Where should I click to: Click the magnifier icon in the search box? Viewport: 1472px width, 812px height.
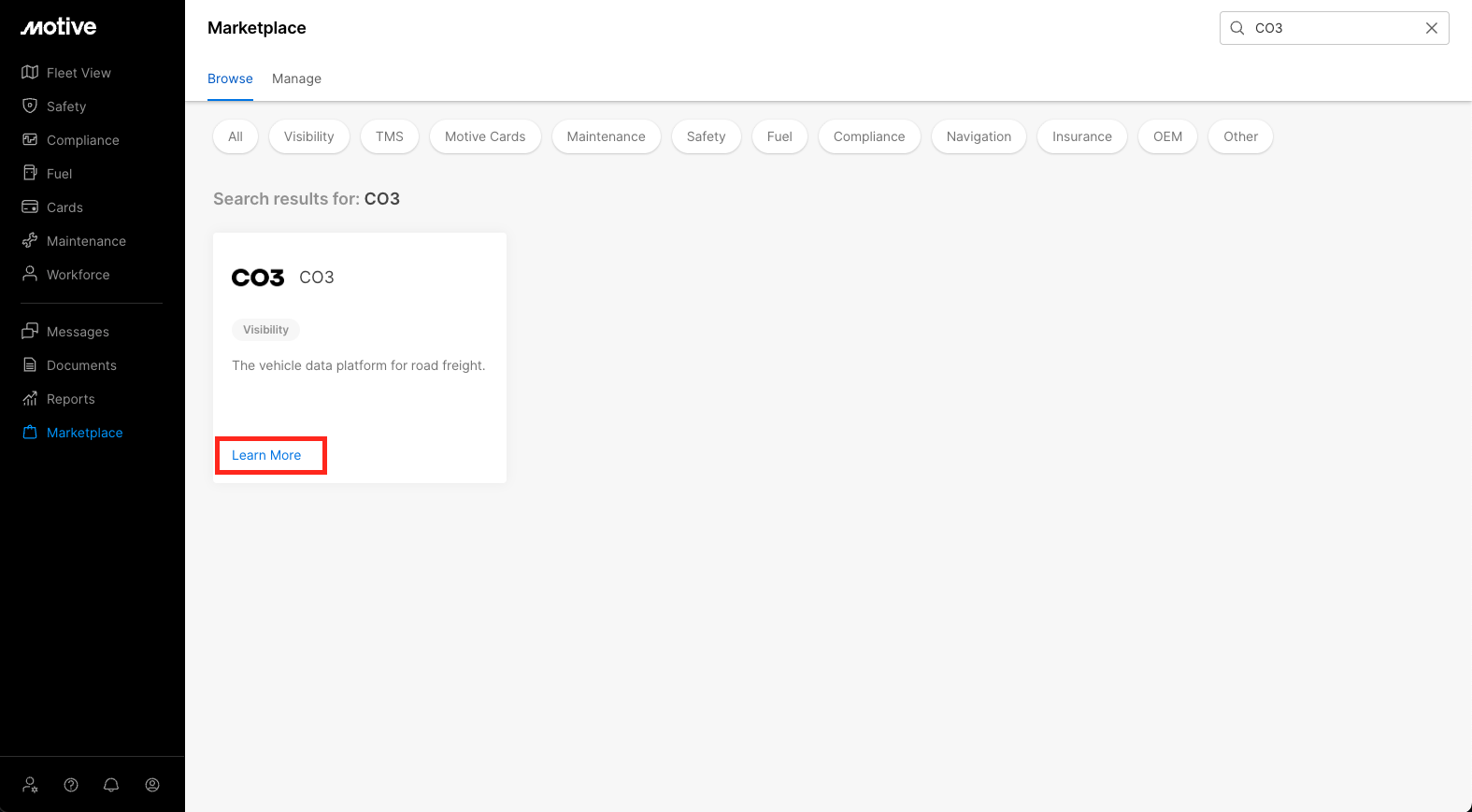(1237, 28)
